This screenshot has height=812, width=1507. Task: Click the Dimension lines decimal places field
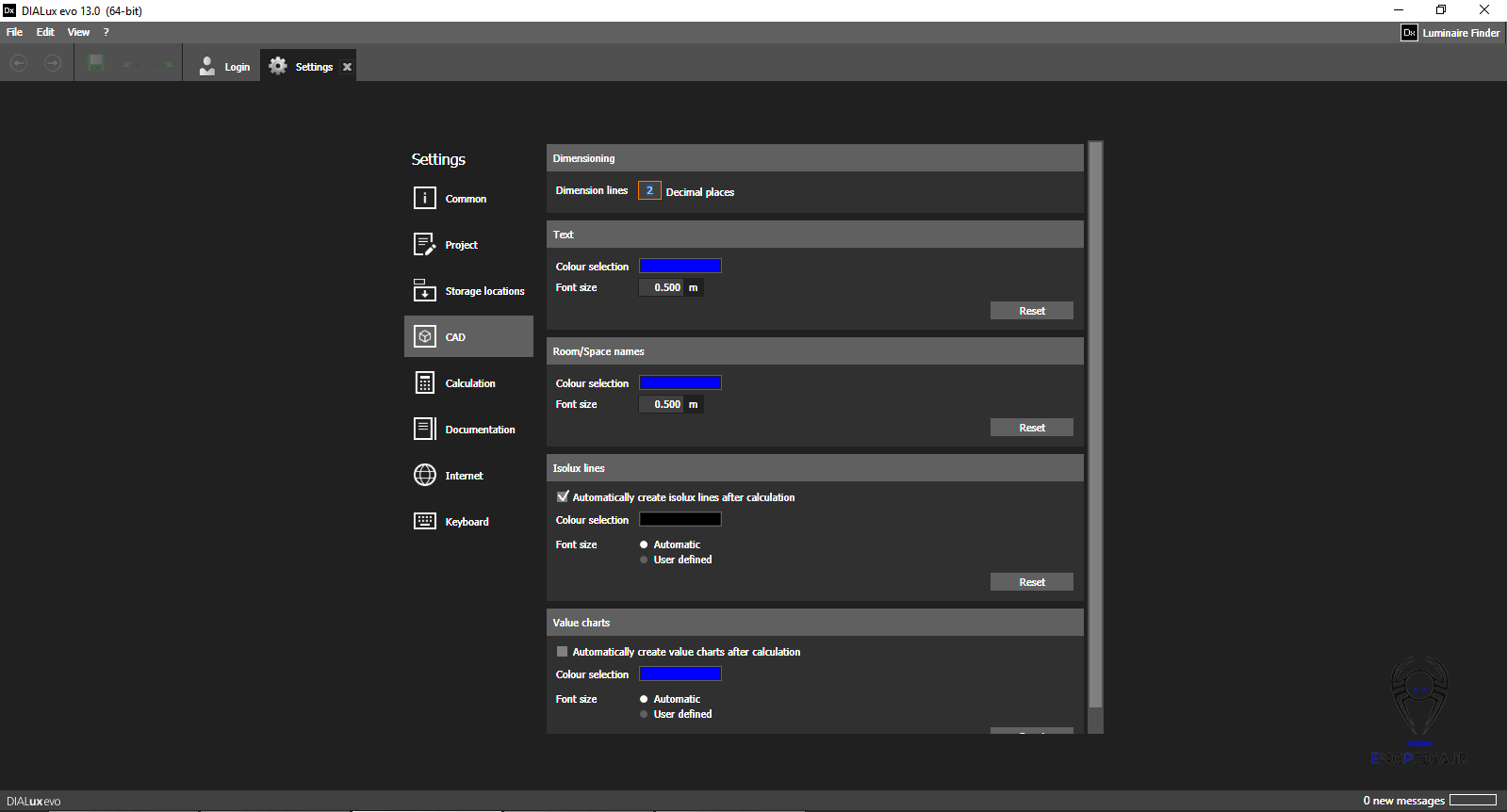649,190
